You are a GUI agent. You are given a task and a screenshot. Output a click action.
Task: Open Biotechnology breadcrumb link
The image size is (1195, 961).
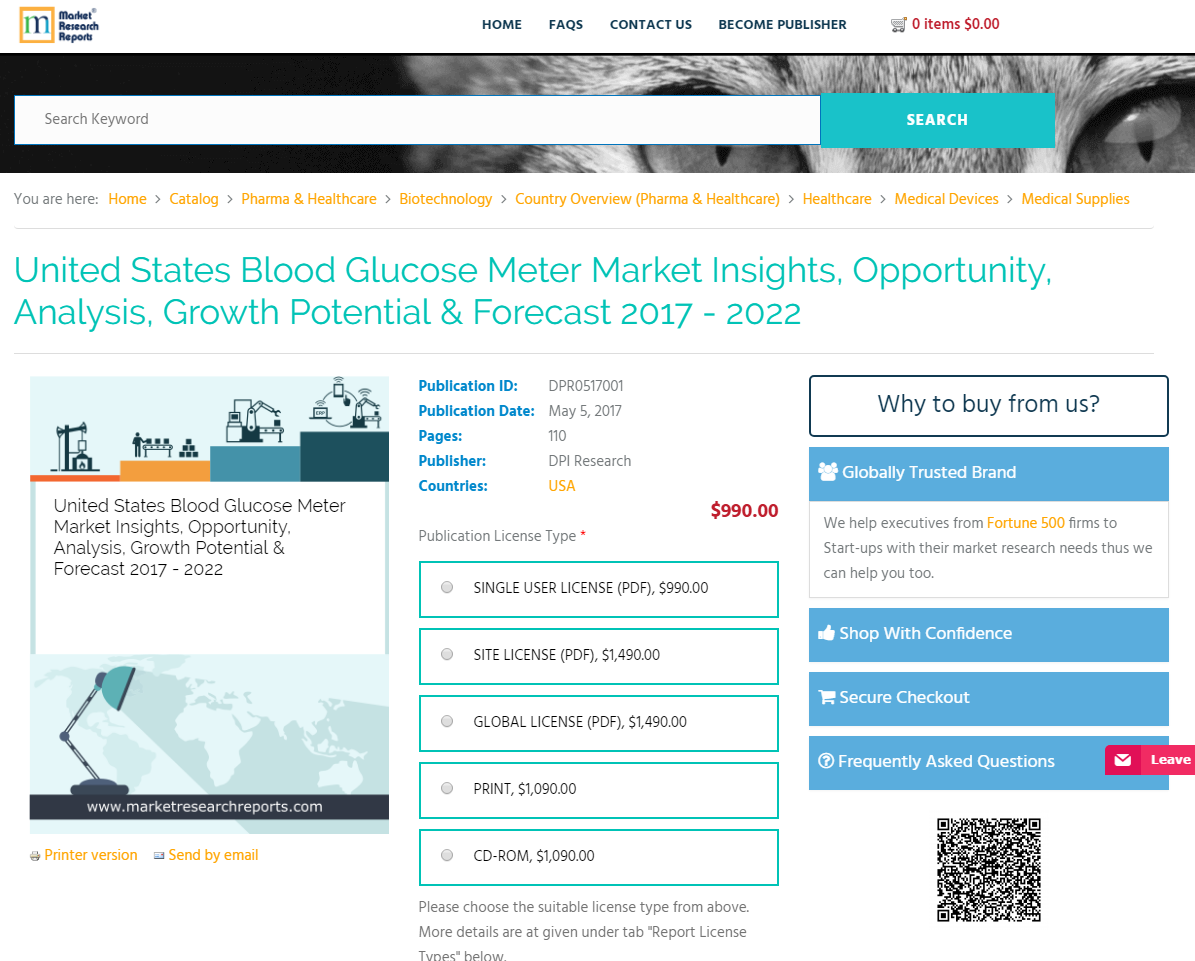pos(446,199)
